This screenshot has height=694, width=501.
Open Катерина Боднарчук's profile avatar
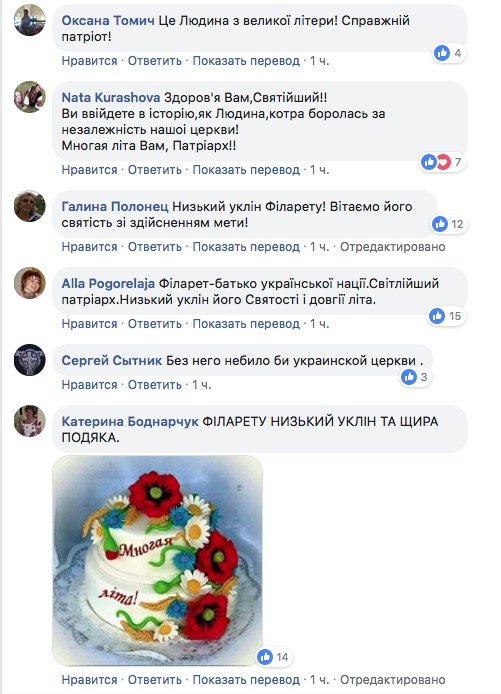coord(30,421)
